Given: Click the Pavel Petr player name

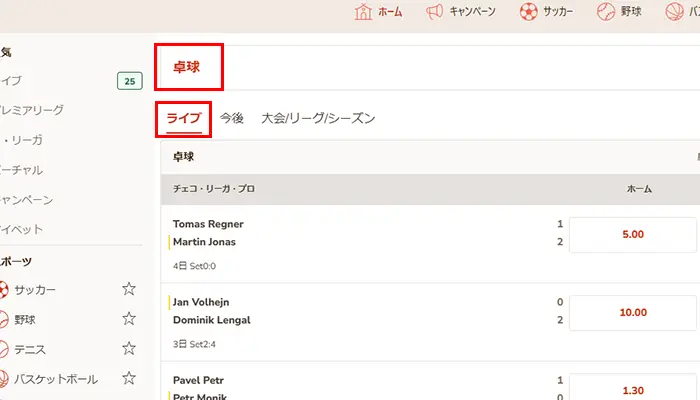Looking at the screenshot, I should pyautogui.click(x=198, y=380).
